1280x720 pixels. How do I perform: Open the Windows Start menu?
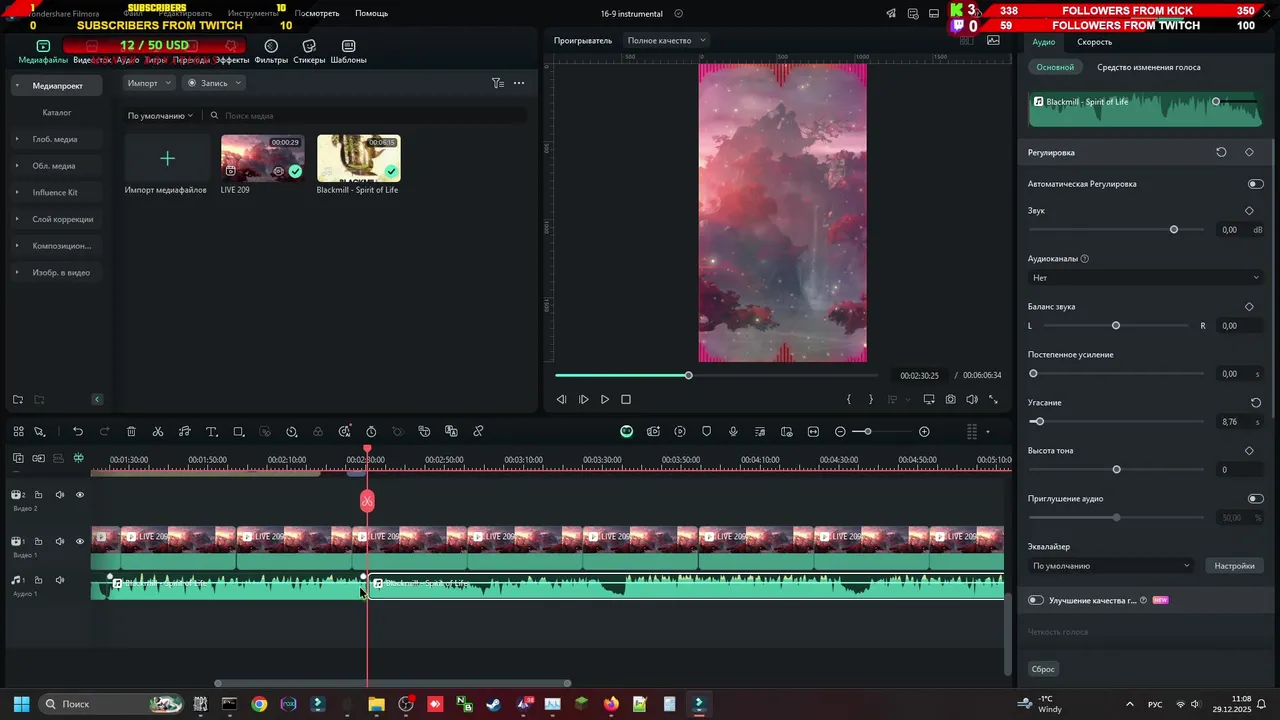(21, 704)
